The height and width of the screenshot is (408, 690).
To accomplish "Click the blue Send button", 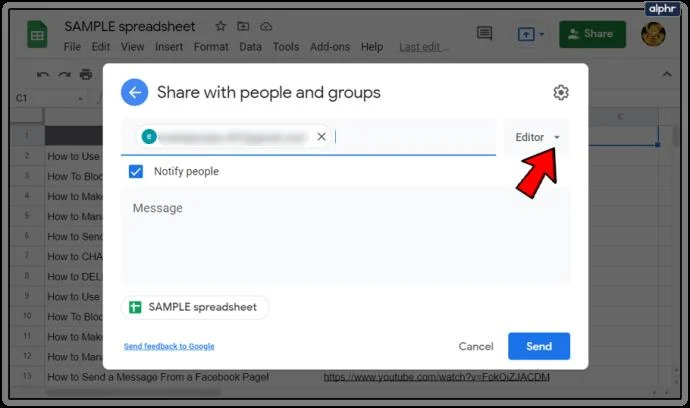I will point(539,346).
